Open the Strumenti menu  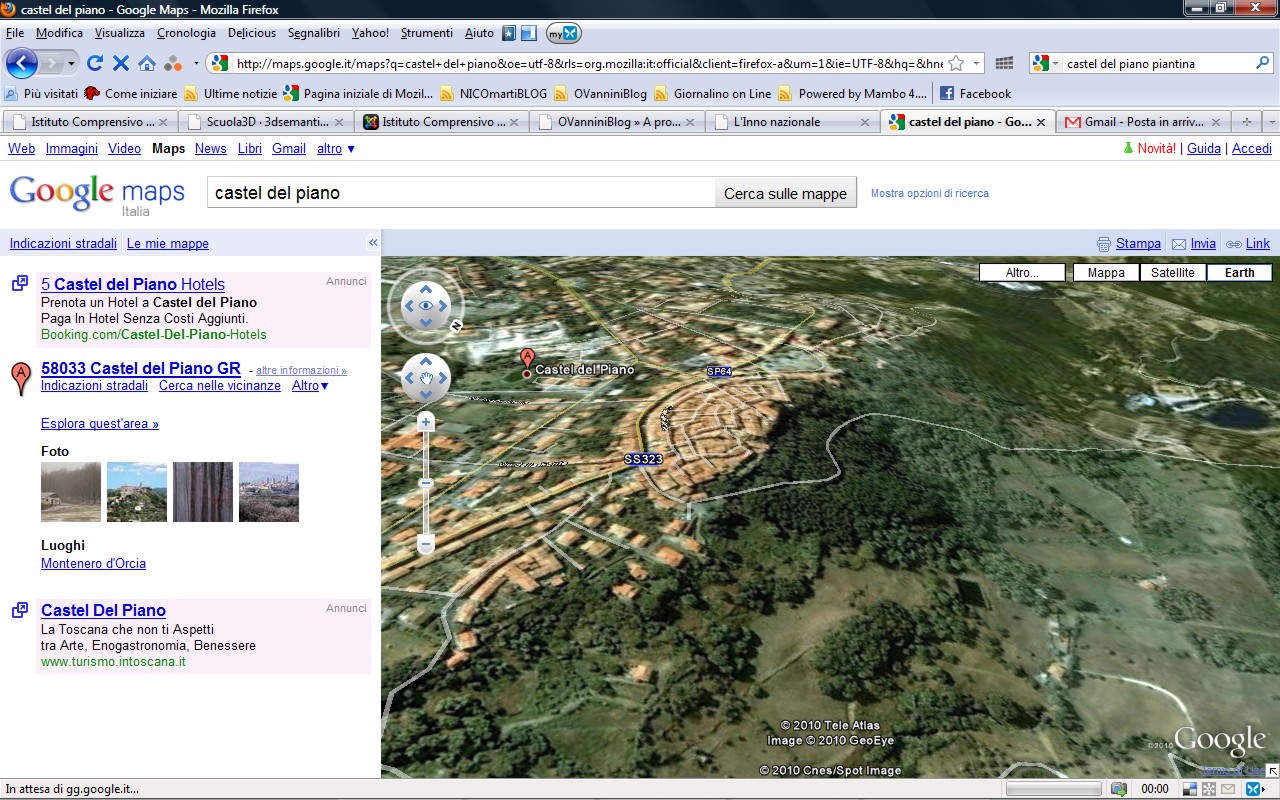[x=427, y=33]
